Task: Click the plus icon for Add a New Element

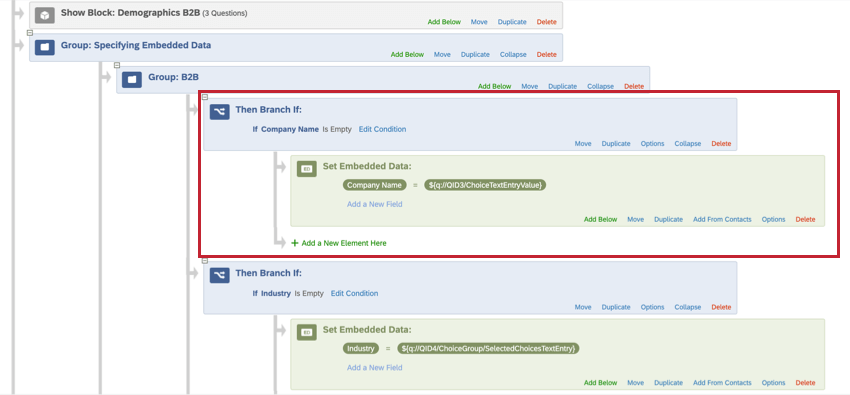Action: point(295,243)
